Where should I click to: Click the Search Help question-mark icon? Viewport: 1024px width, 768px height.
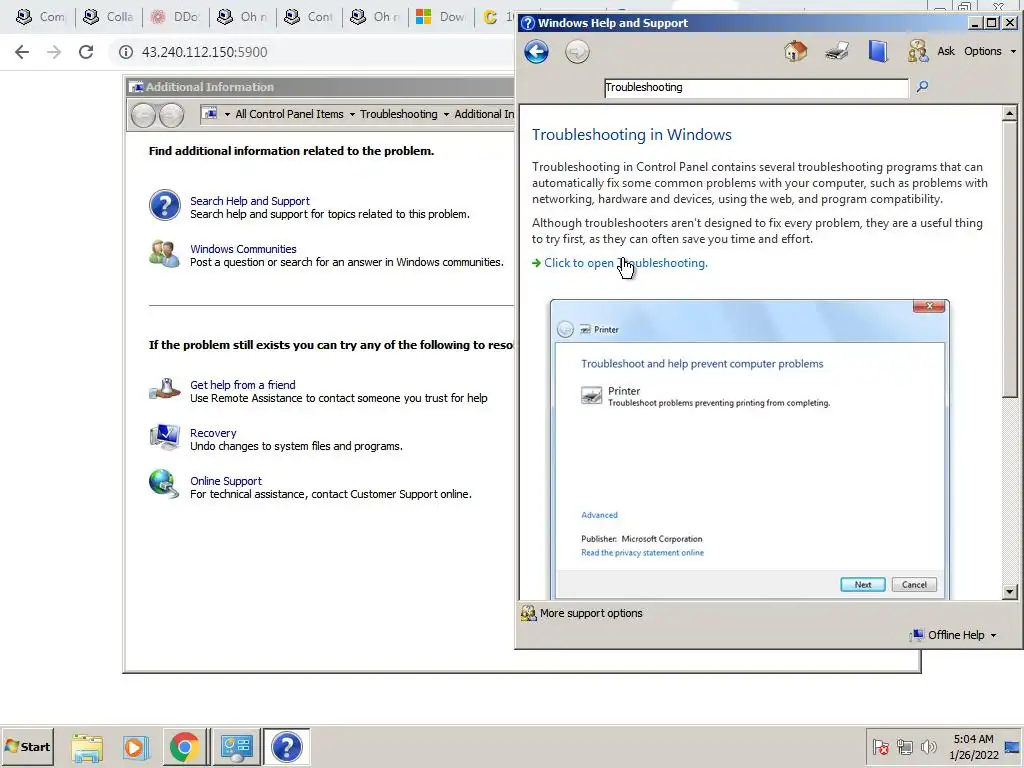tap(165, 205)
